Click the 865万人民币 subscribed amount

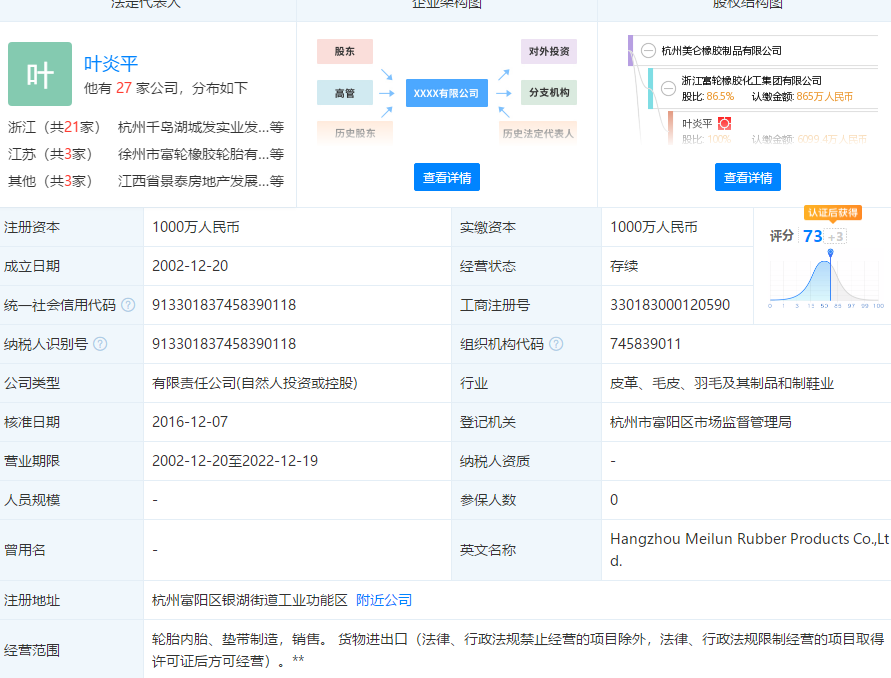tap(825, 97)
